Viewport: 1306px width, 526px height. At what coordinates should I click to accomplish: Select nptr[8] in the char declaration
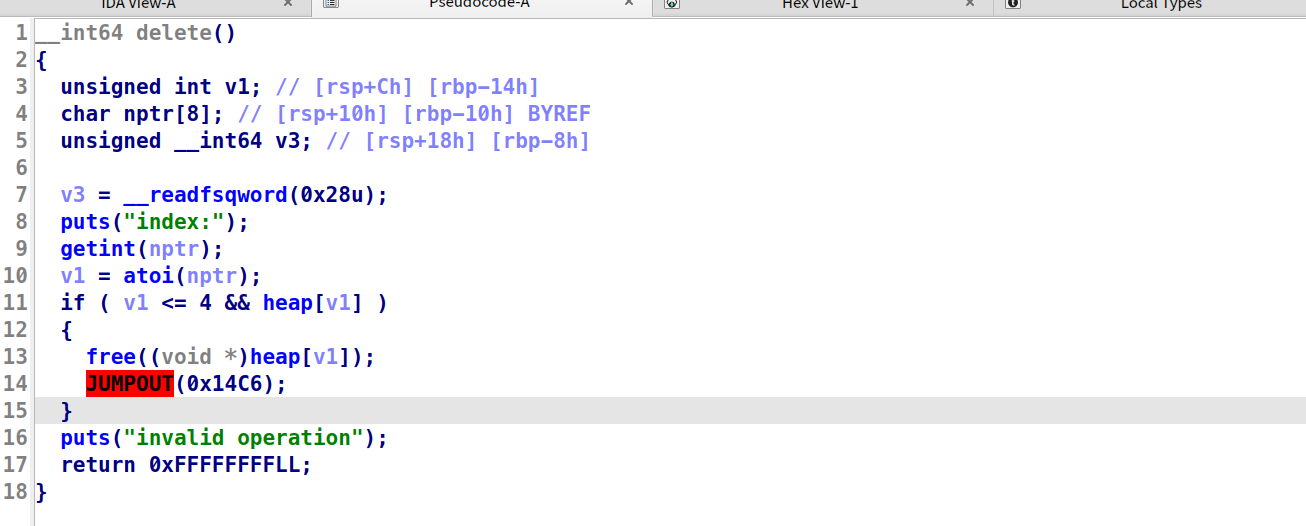[167, 114]
